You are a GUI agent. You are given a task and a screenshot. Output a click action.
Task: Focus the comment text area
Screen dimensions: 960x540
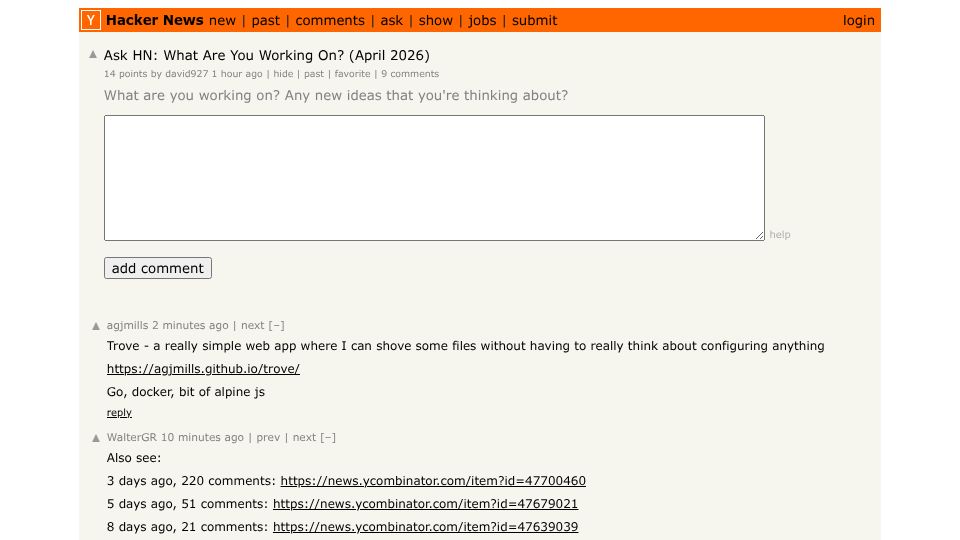pyautogui.click(x=434, y=178)
